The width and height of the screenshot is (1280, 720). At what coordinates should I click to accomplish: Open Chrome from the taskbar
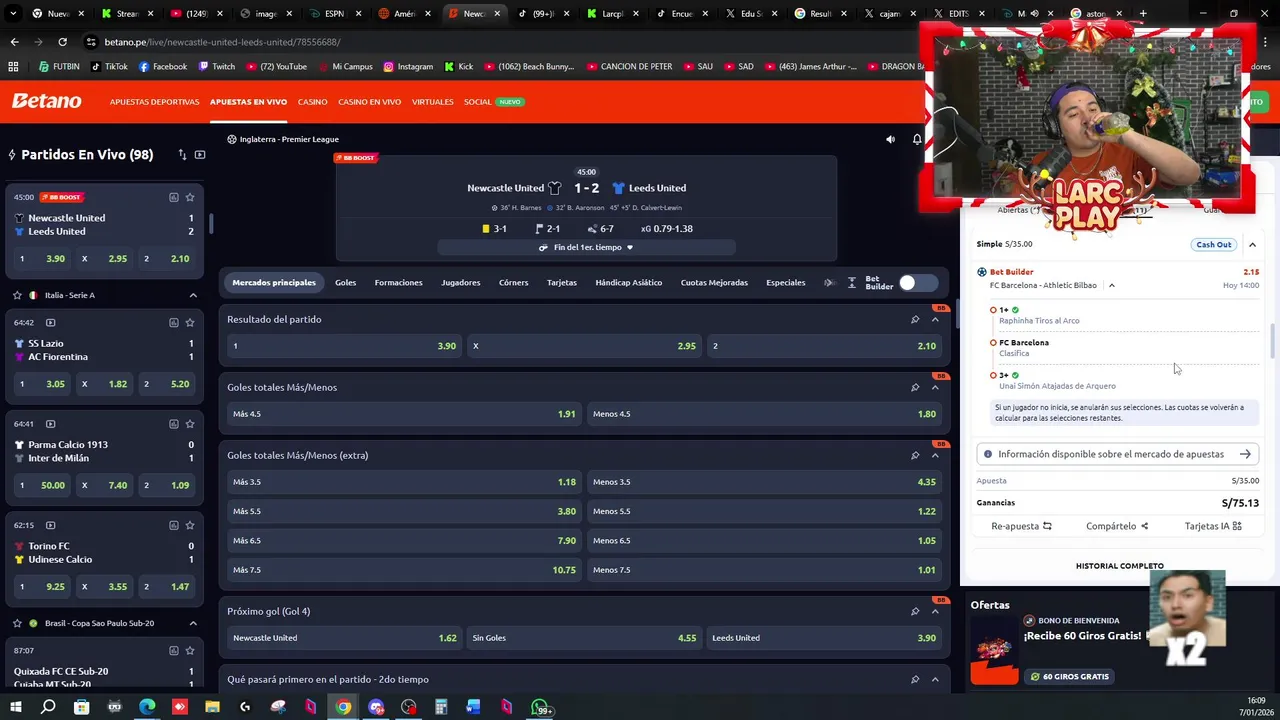tap(343, 707)
